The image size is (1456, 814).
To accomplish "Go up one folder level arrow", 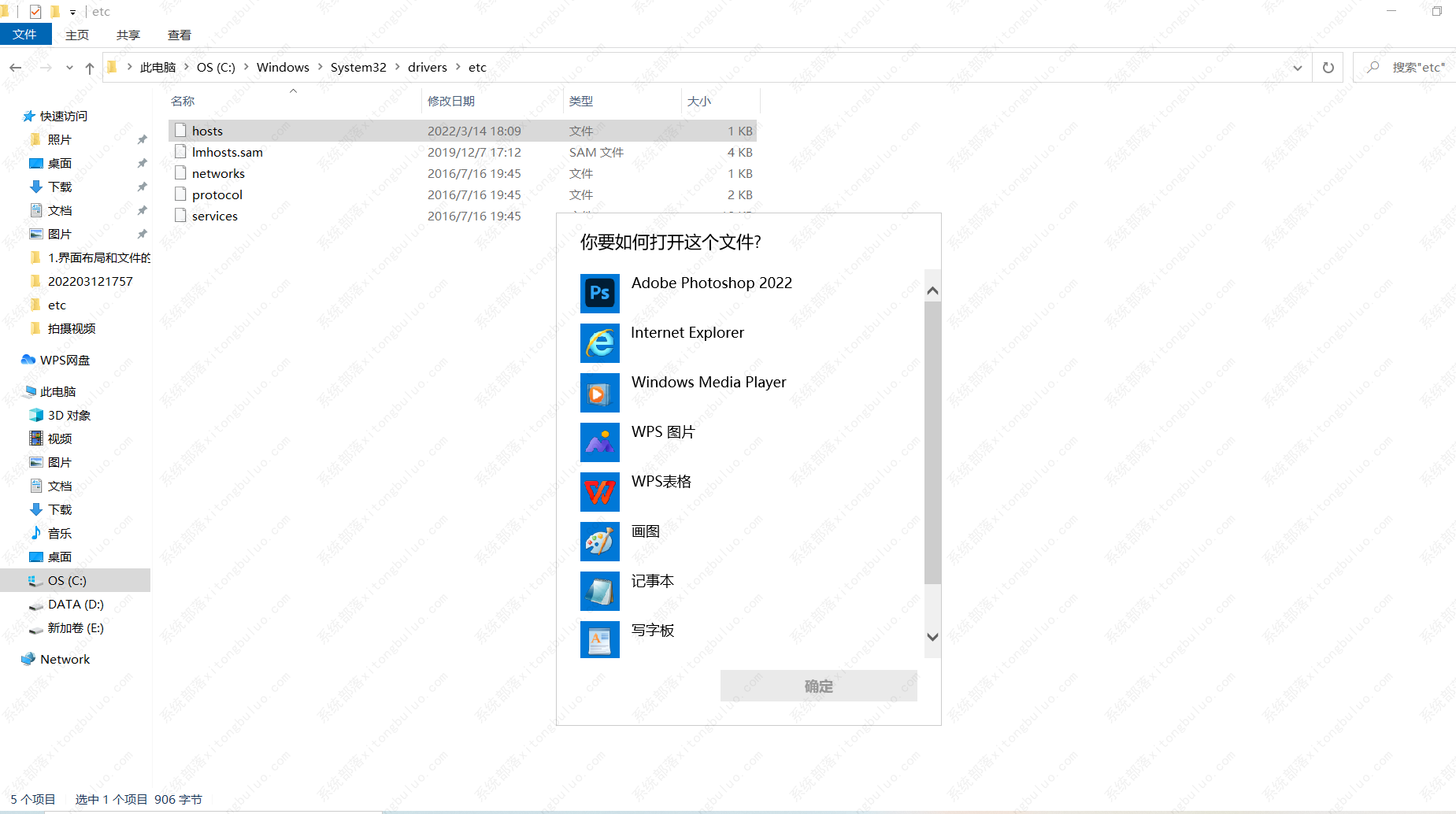I will pyautogui.click(x=90, y=68).
